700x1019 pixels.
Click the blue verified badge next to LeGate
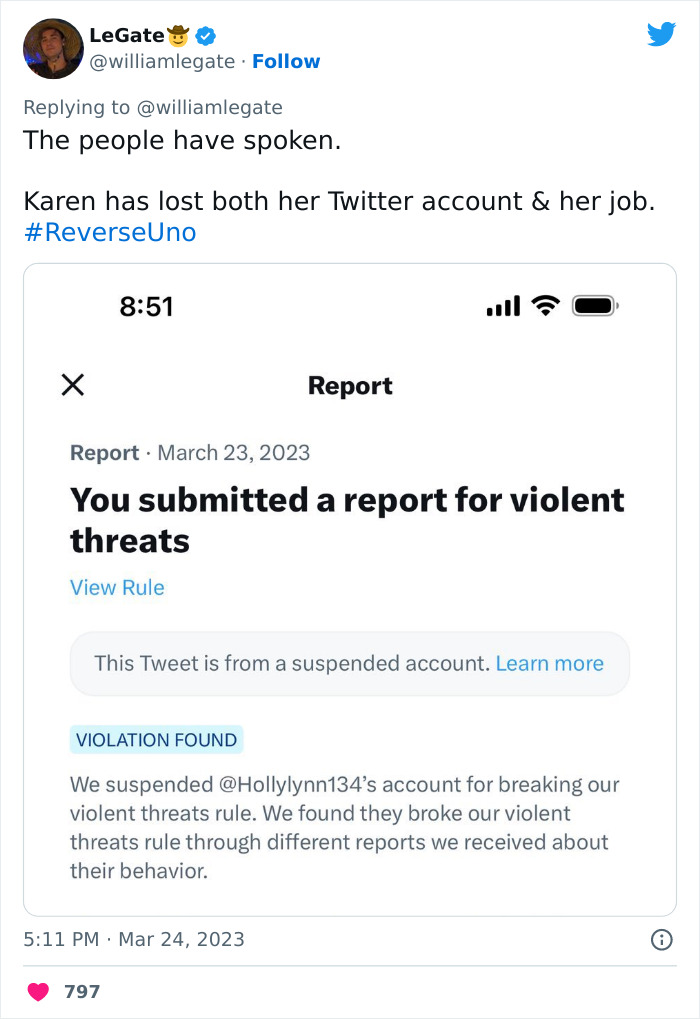[x=204, y=33]
